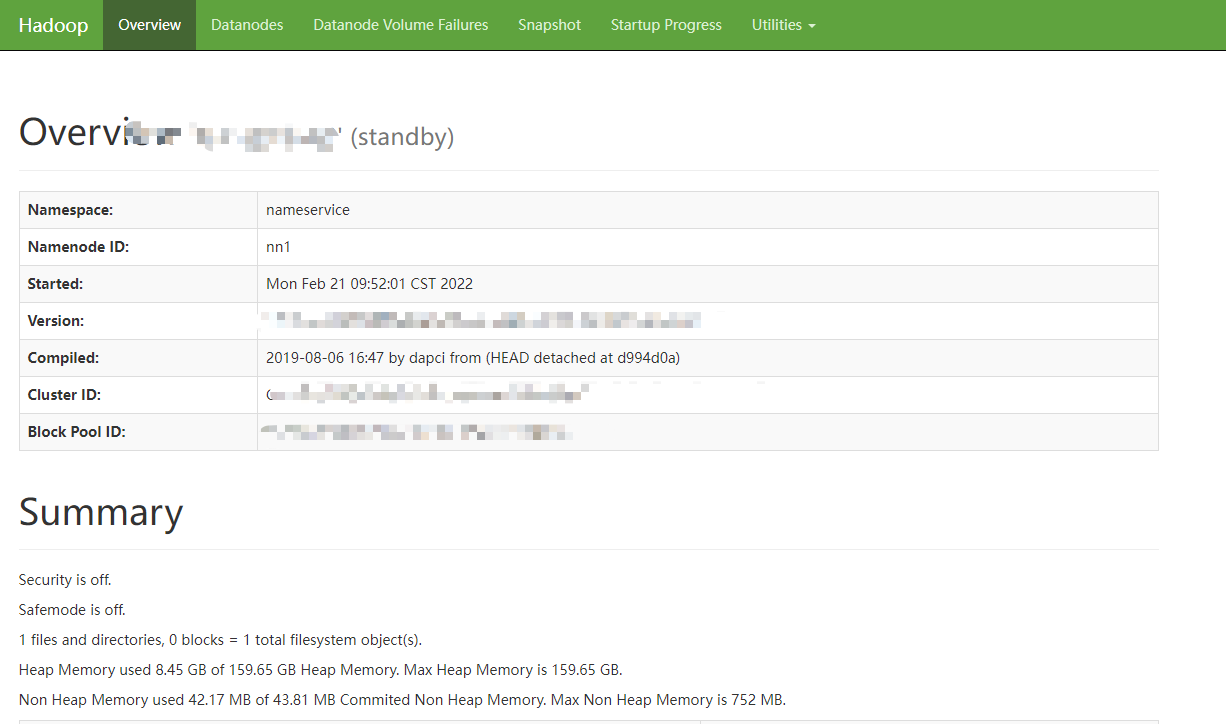The width and height of the screenshot is (1226, 724).
Task: Select the Namenode ID value 'nn1'
Action: click(x=278, y=247)
